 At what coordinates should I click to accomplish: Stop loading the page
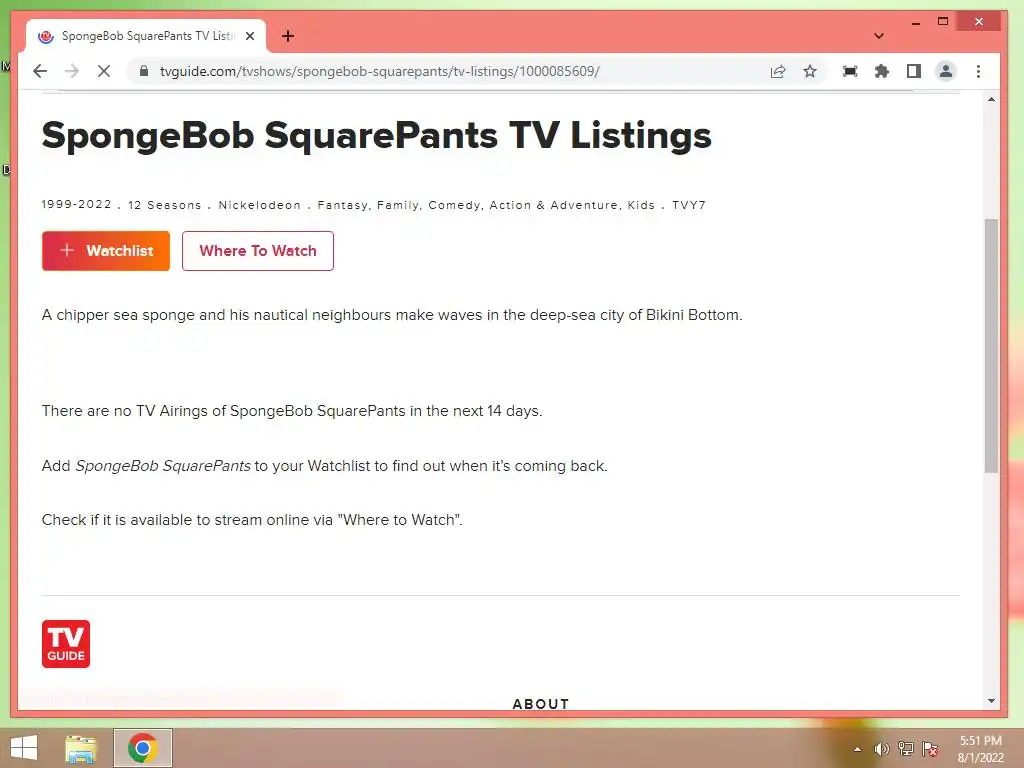pos(104,71)
